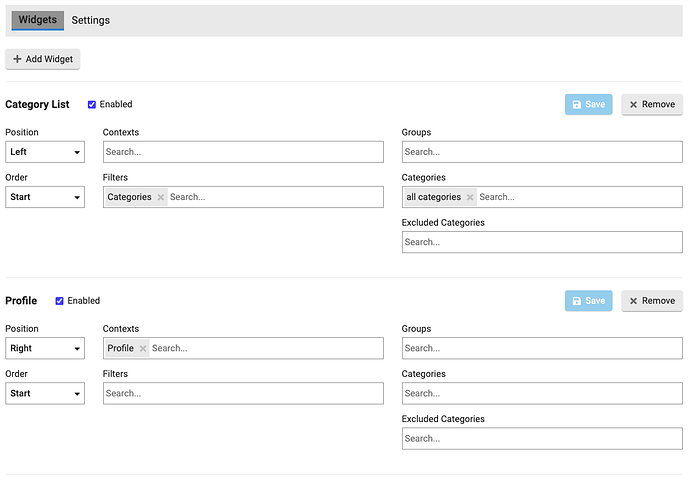Switch to the Widgets tab
Image resolution: width=690 pixels, height=480 pixels.
click(38, 20)
